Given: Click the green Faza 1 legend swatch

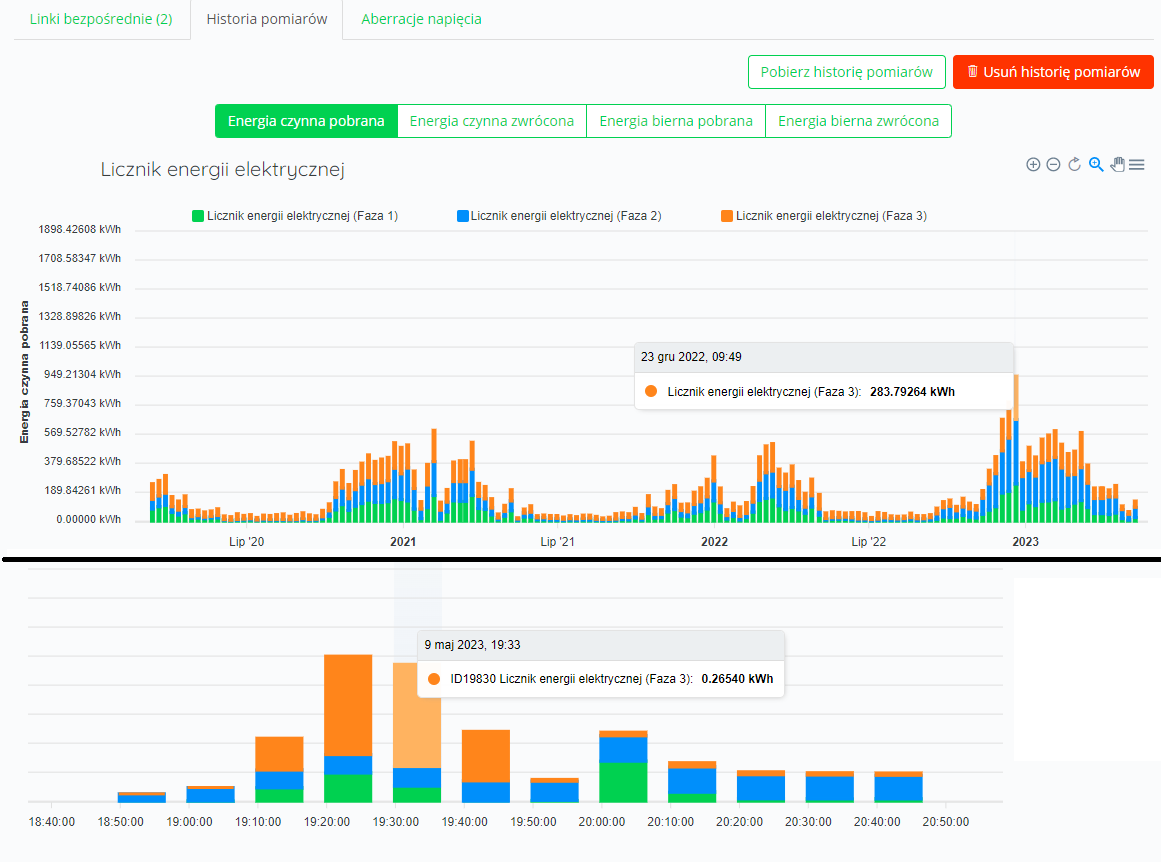Looking at the screenshot, I should point(198,216).
